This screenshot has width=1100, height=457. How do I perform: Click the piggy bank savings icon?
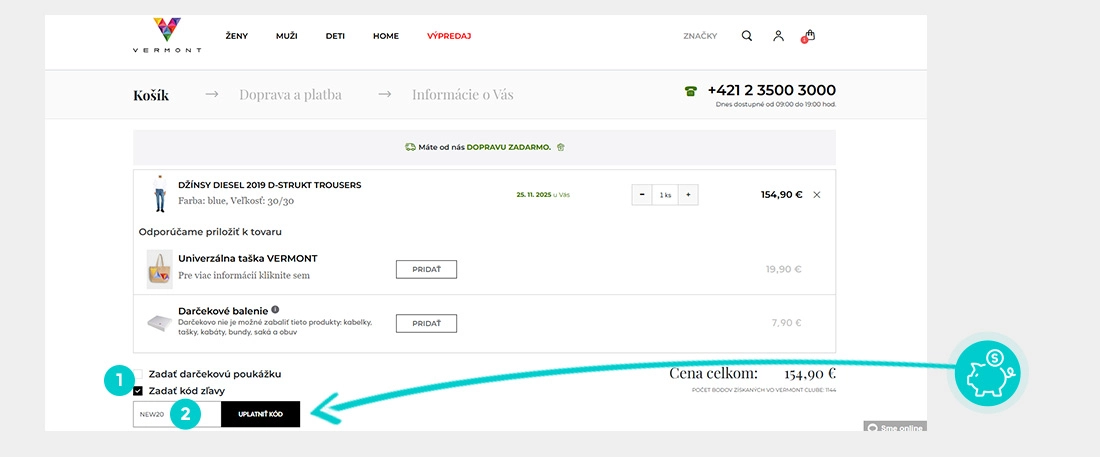[986, 374]
